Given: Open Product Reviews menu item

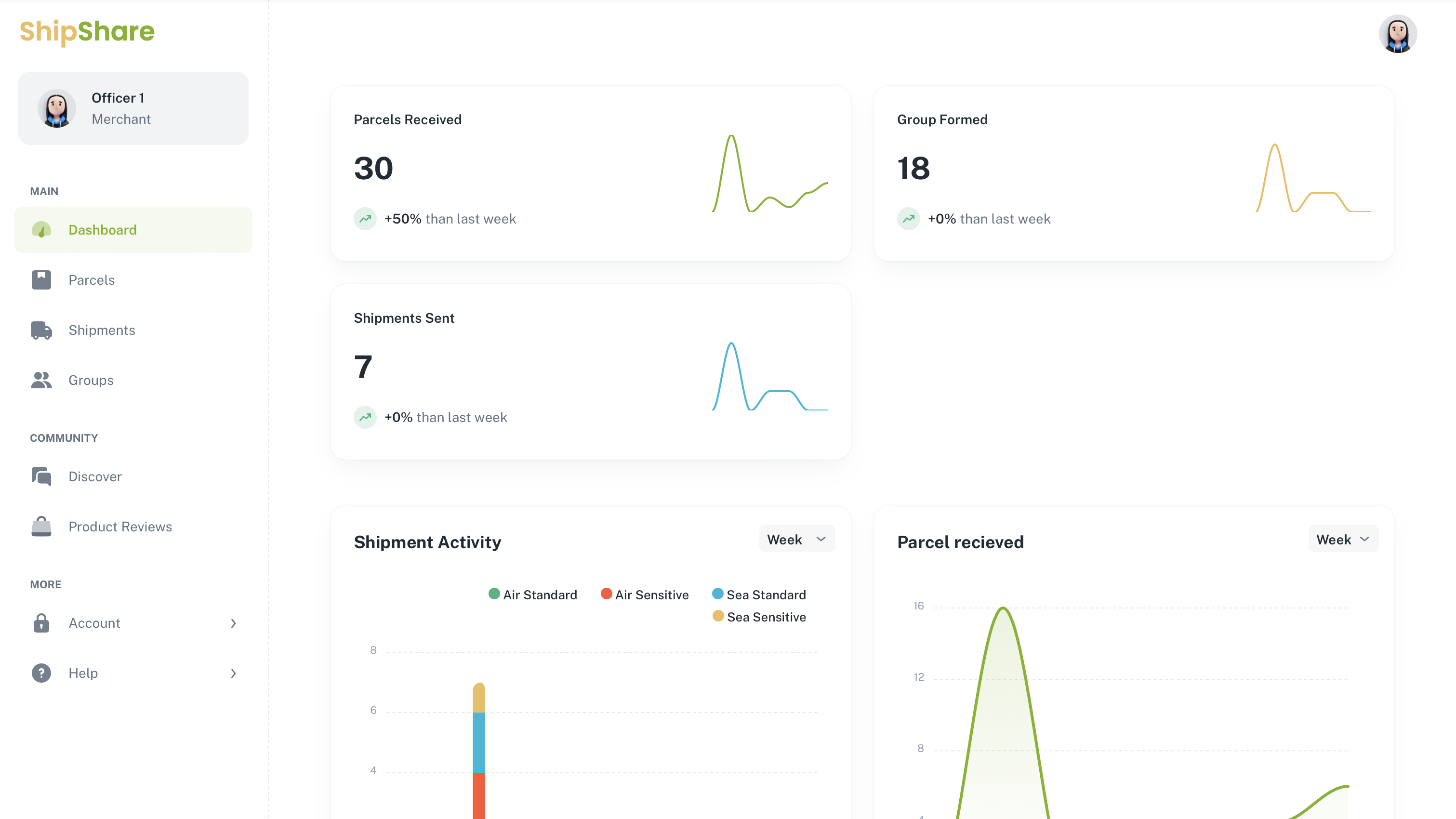Looking at the screenshot, I should click(x=120, y=526).
